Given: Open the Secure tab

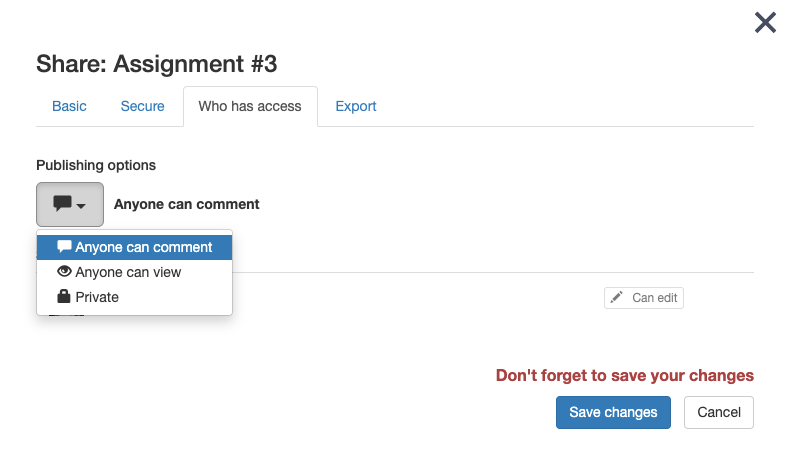Looking at the screenshot, I should tap(142, 106).
